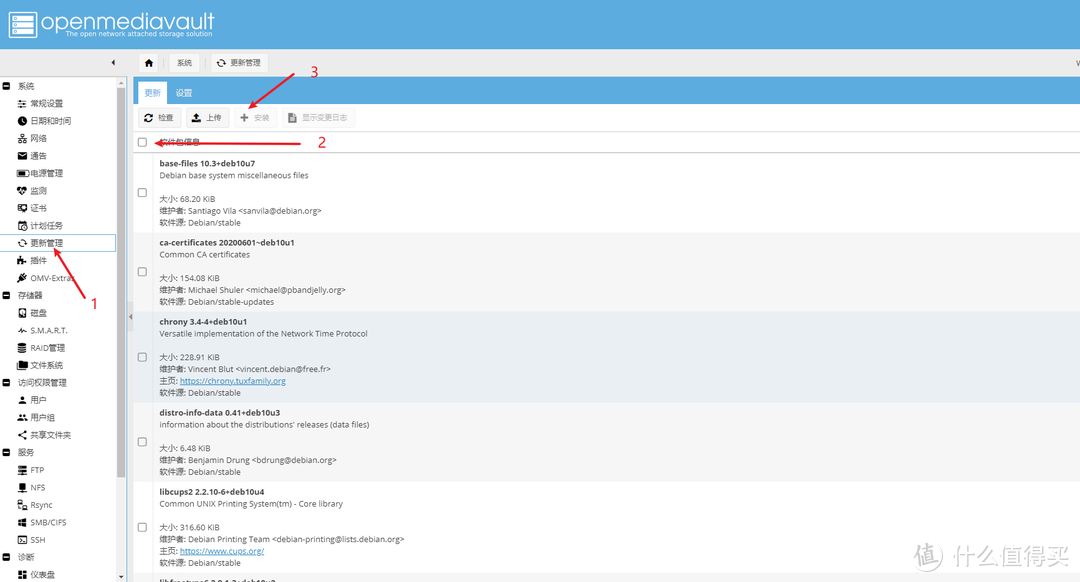Select the libcups2 2.2.10-6+deb10u4 title
This screenshot has height=582, width=1080.
(x=211, y=492)
